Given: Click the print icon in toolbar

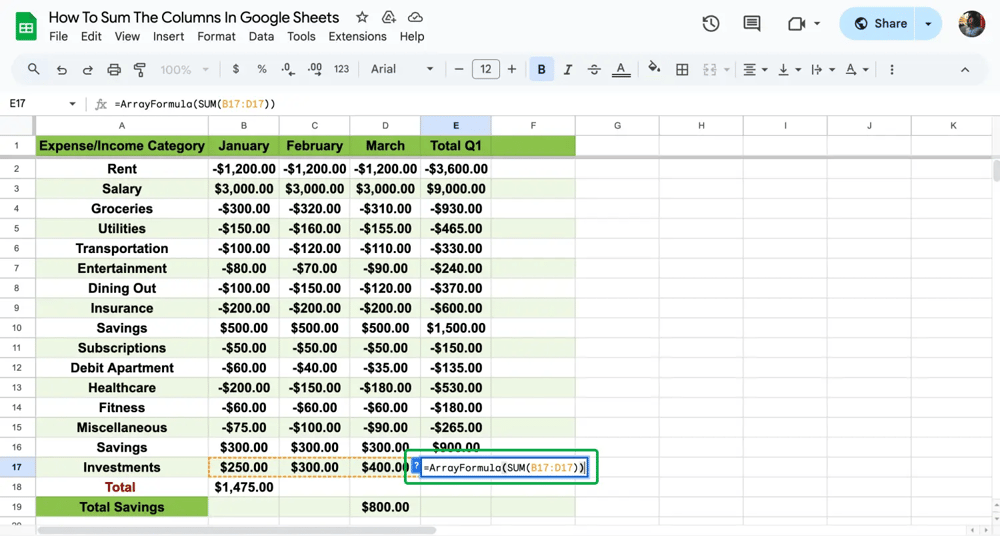Looking at the screenshot, I should (114, 70).
